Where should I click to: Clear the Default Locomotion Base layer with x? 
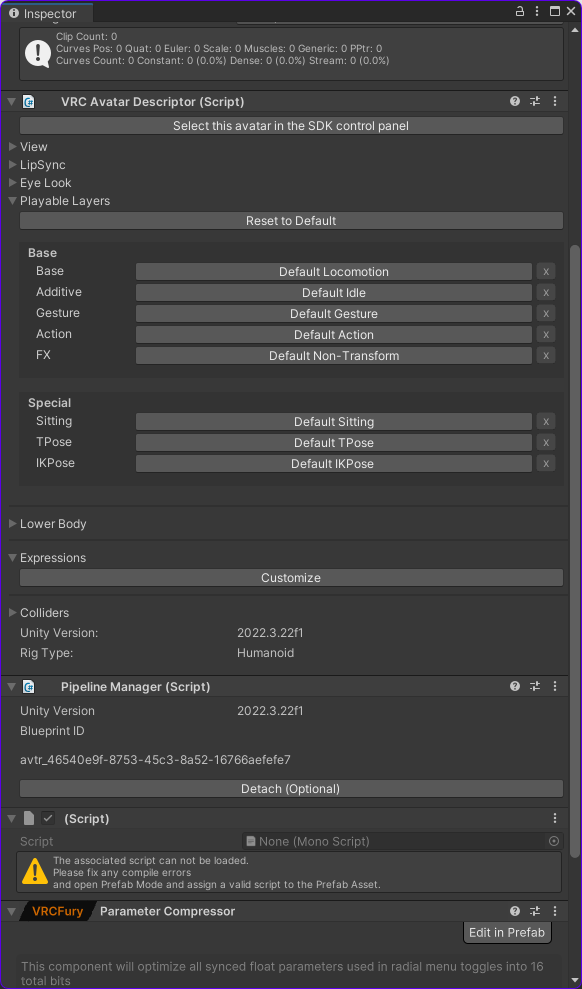click(546, 272)
